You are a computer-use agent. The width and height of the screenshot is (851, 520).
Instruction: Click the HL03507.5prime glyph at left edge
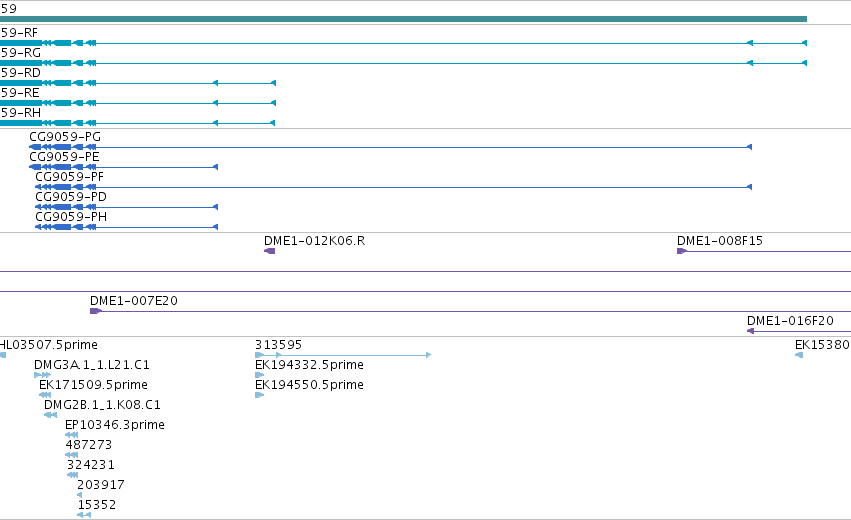[x=3, y=355]
